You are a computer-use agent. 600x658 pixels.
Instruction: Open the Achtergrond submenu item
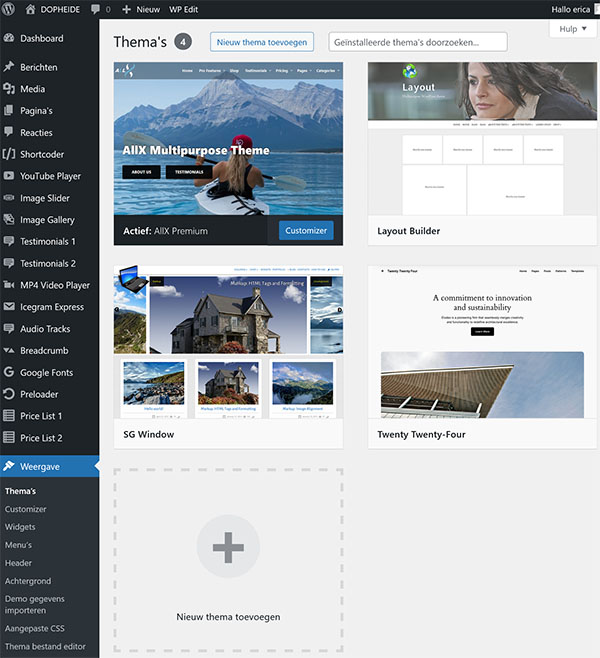coord(28,581)
